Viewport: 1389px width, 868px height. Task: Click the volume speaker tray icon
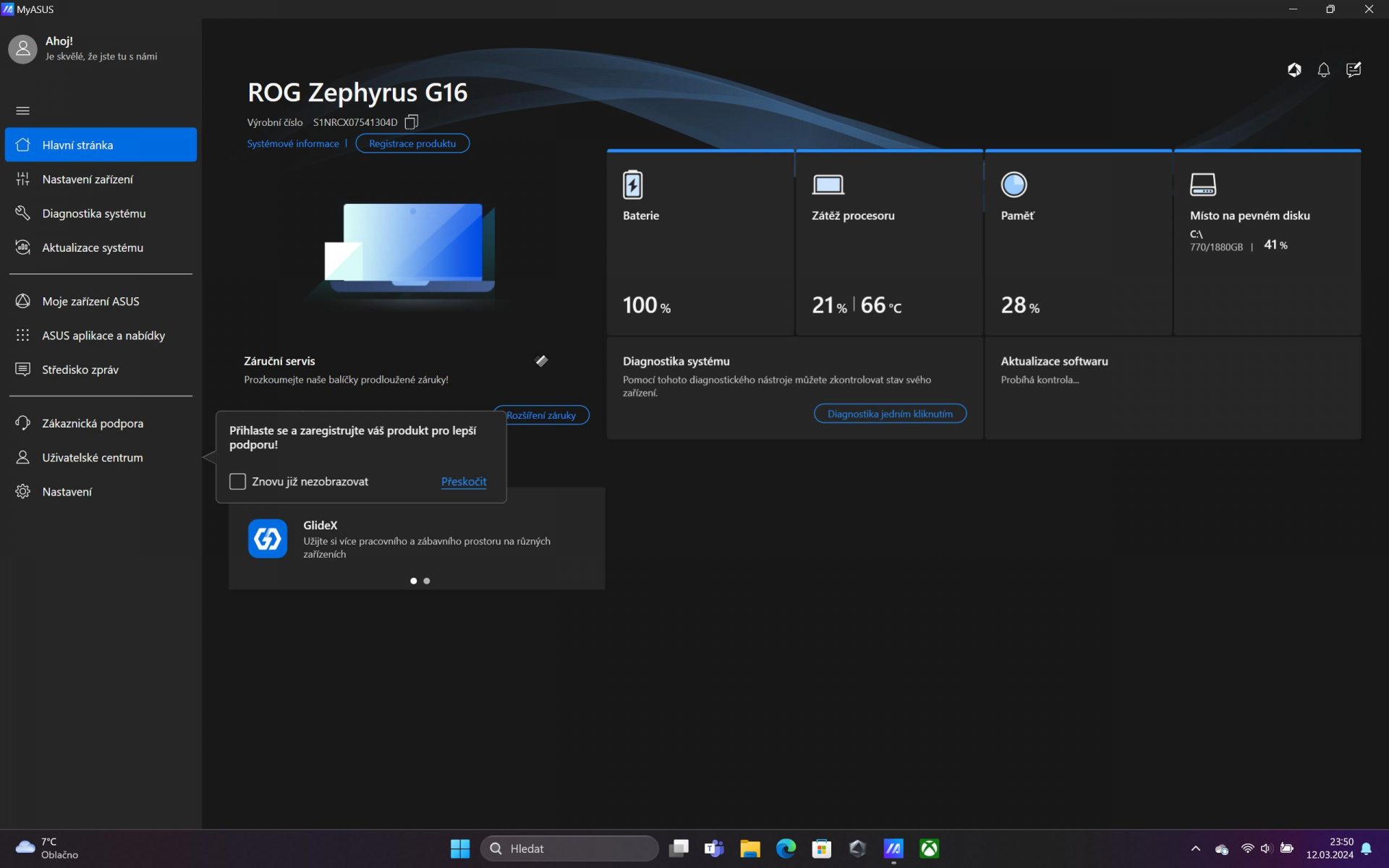(1266, 848)
